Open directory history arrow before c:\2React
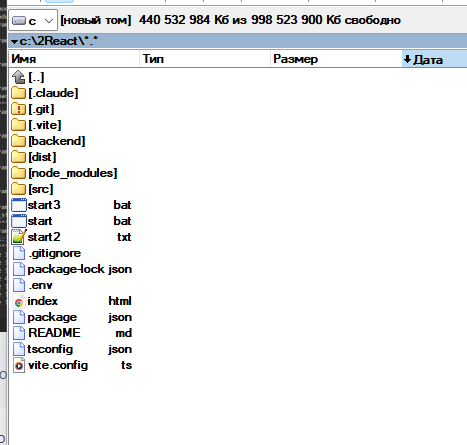This screenshot has width=467, height=445. (14, 42)
